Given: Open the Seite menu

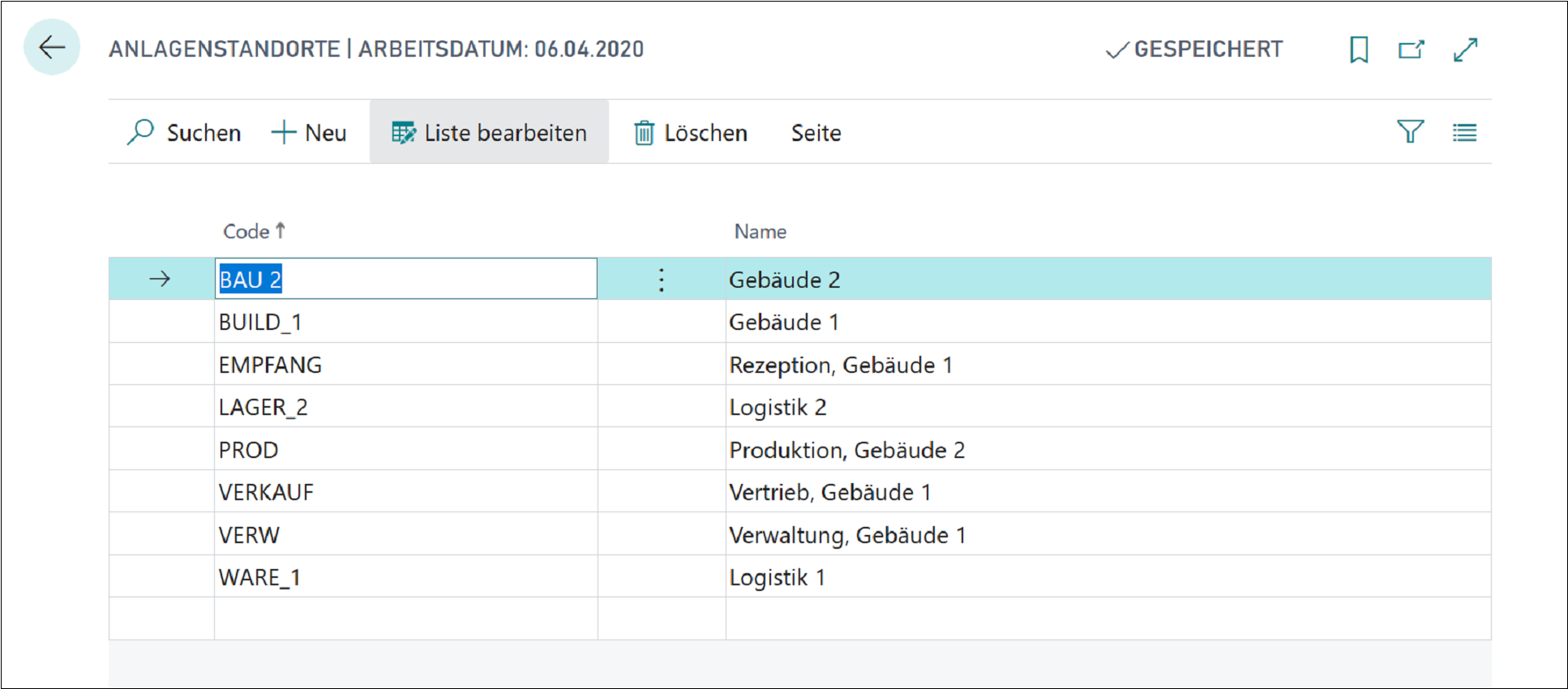Looking at the screenshot, I should tap(816, 132).
